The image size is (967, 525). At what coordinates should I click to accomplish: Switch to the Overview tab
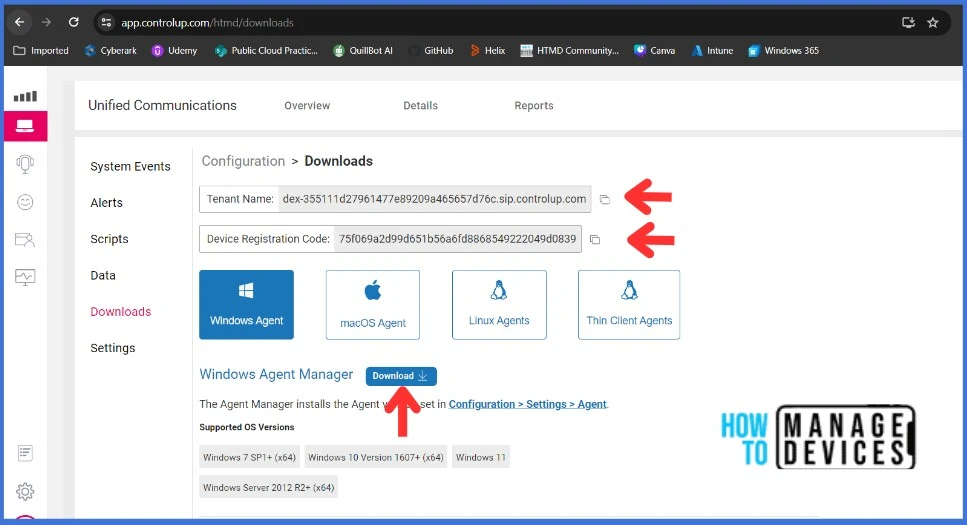pos(307,105)
